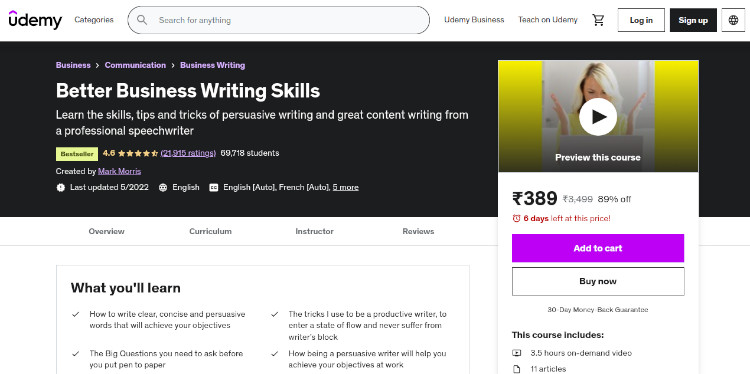Switch to the Reviews tab
The width and height of the screenshot is (750, 374).
click(418, 231)
